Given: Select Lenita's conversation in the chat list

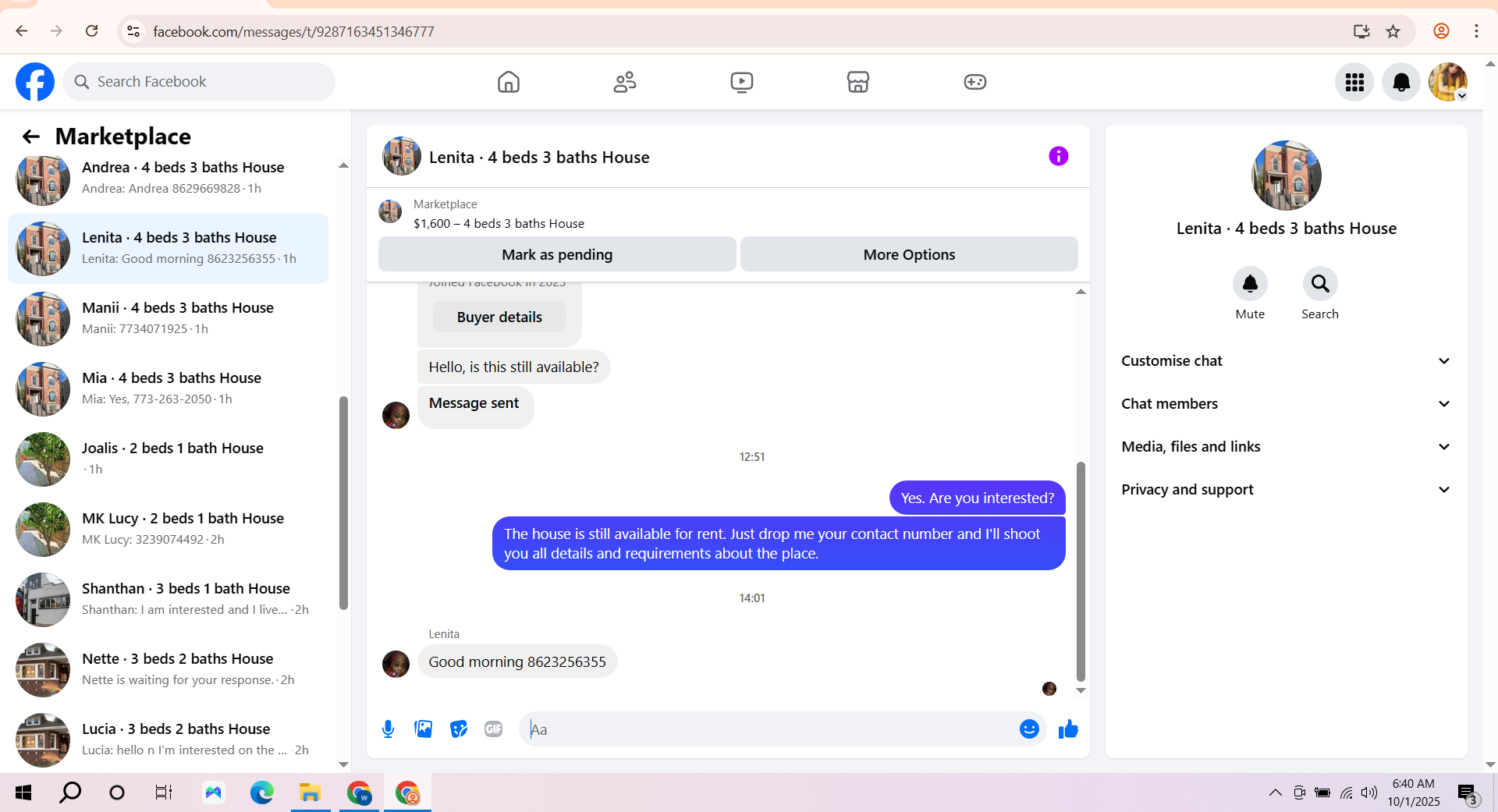Looking at the screenshot, I should coord(168,249).
